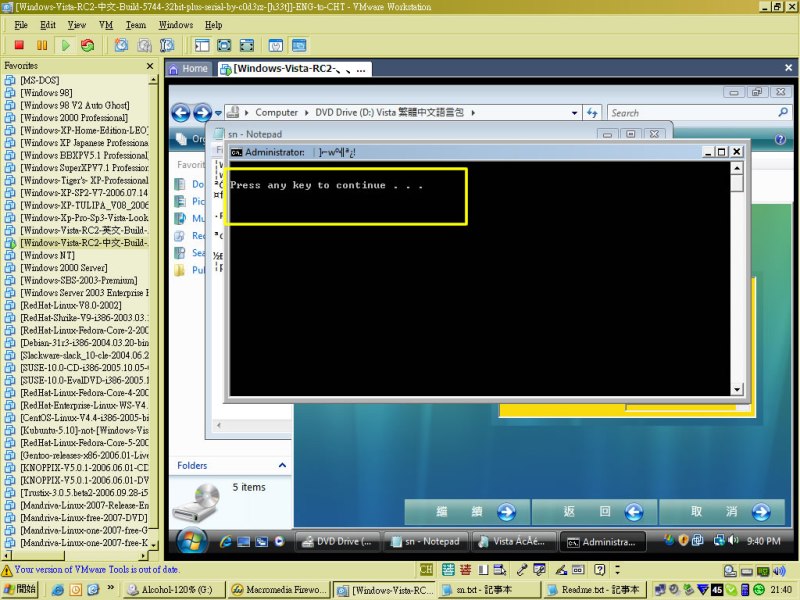Viewport: 800px width, 600px height.
Task: Click the command prompt scrollbar up arrow
Action: [736, 168]
